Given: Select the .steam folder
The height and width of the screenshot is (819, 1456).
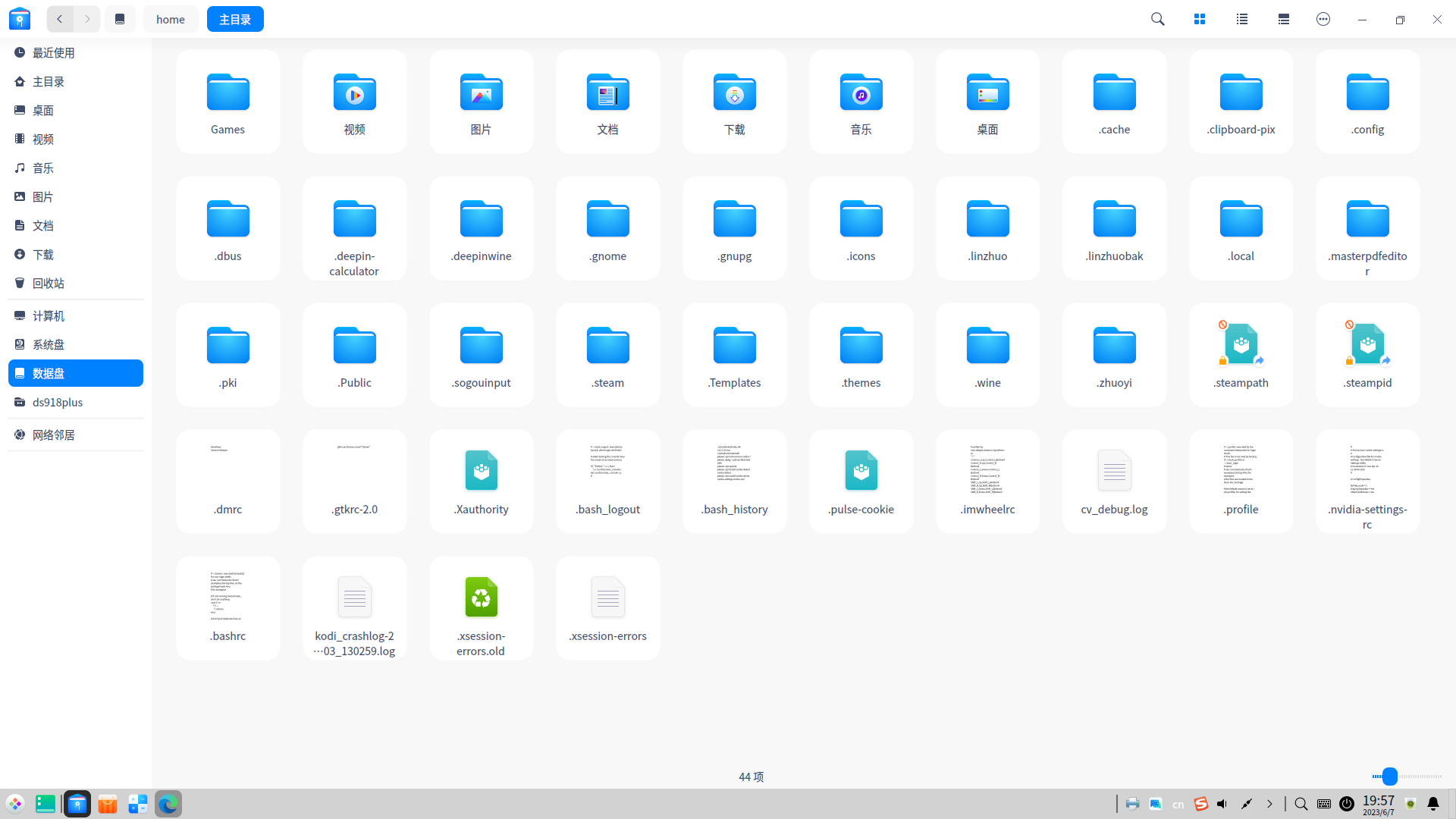Looking at the screenshot, I should pyautogui.click(x=607, y=356).
